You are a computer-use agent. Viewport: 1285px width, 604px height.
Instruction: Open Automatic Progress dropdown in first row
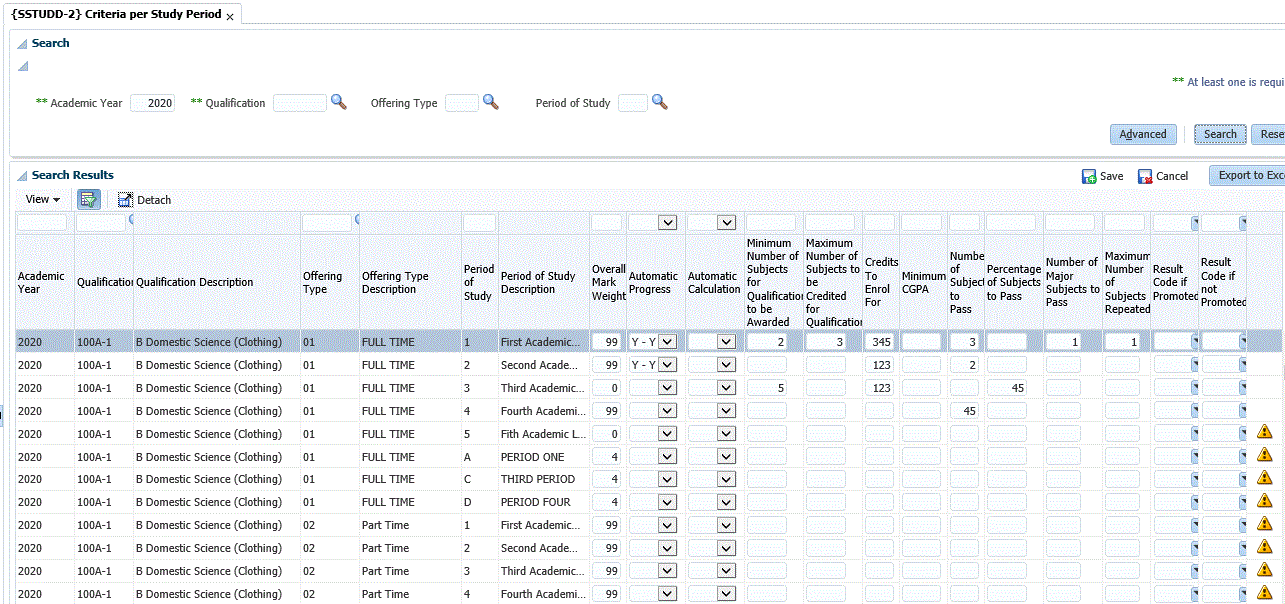click(667, 342)
